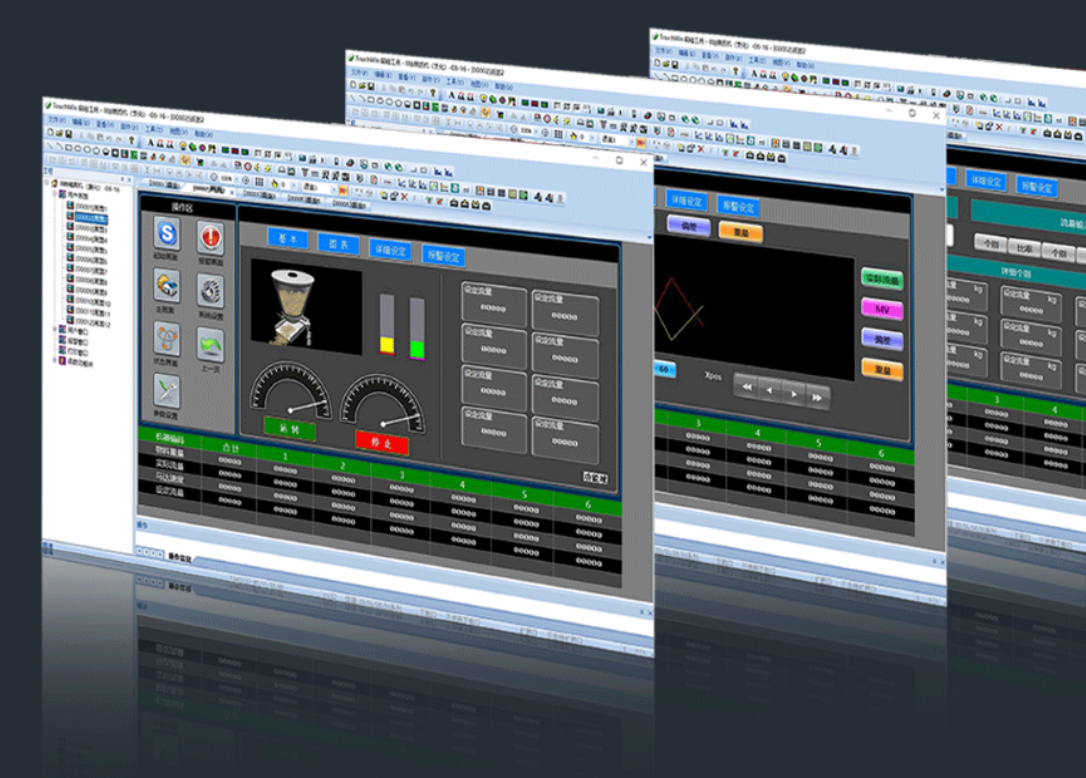1086x778 pixels.
Task: Click Open folder icon in front window toolbar
Action: (59, 132)
